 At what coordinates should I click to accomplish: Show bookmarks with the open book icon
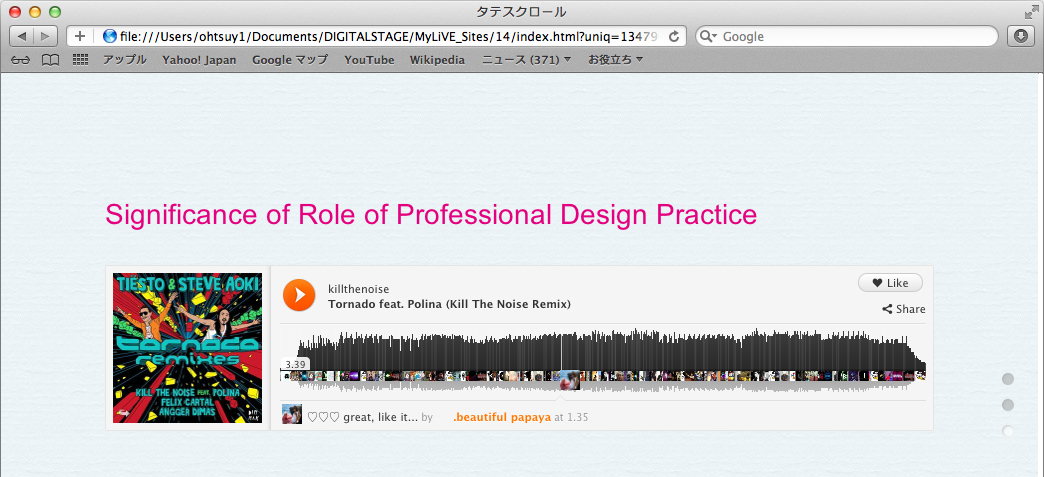pyautogui.click(x=50, y=60)
